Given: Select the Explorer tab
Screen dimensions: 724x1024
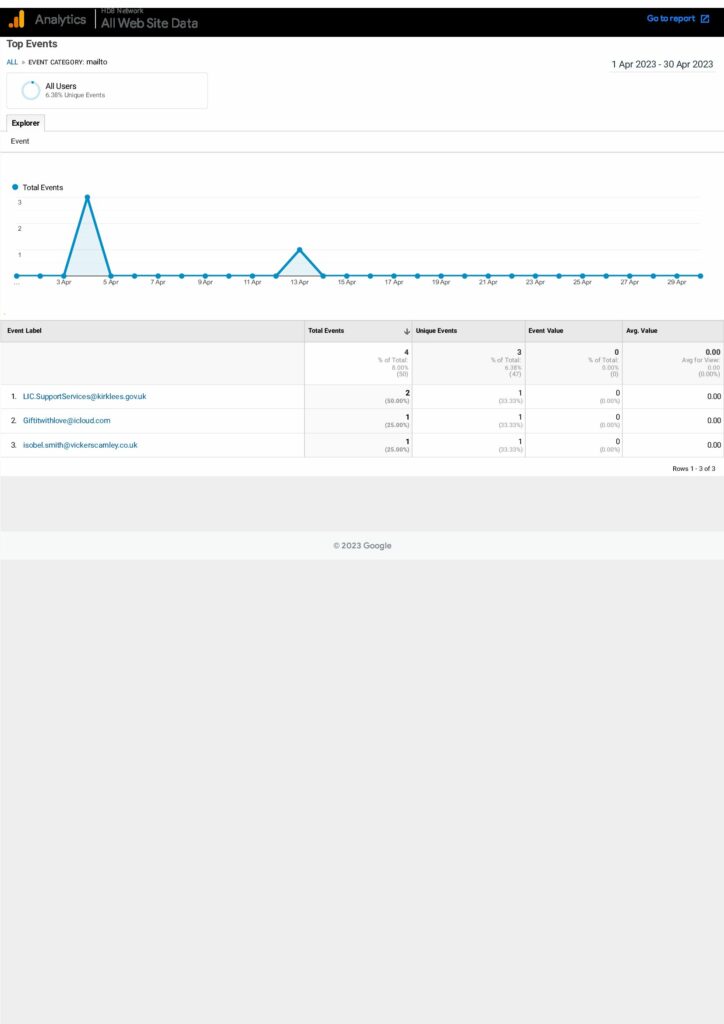Looking at the screenshot, I should tap(26, 123).
